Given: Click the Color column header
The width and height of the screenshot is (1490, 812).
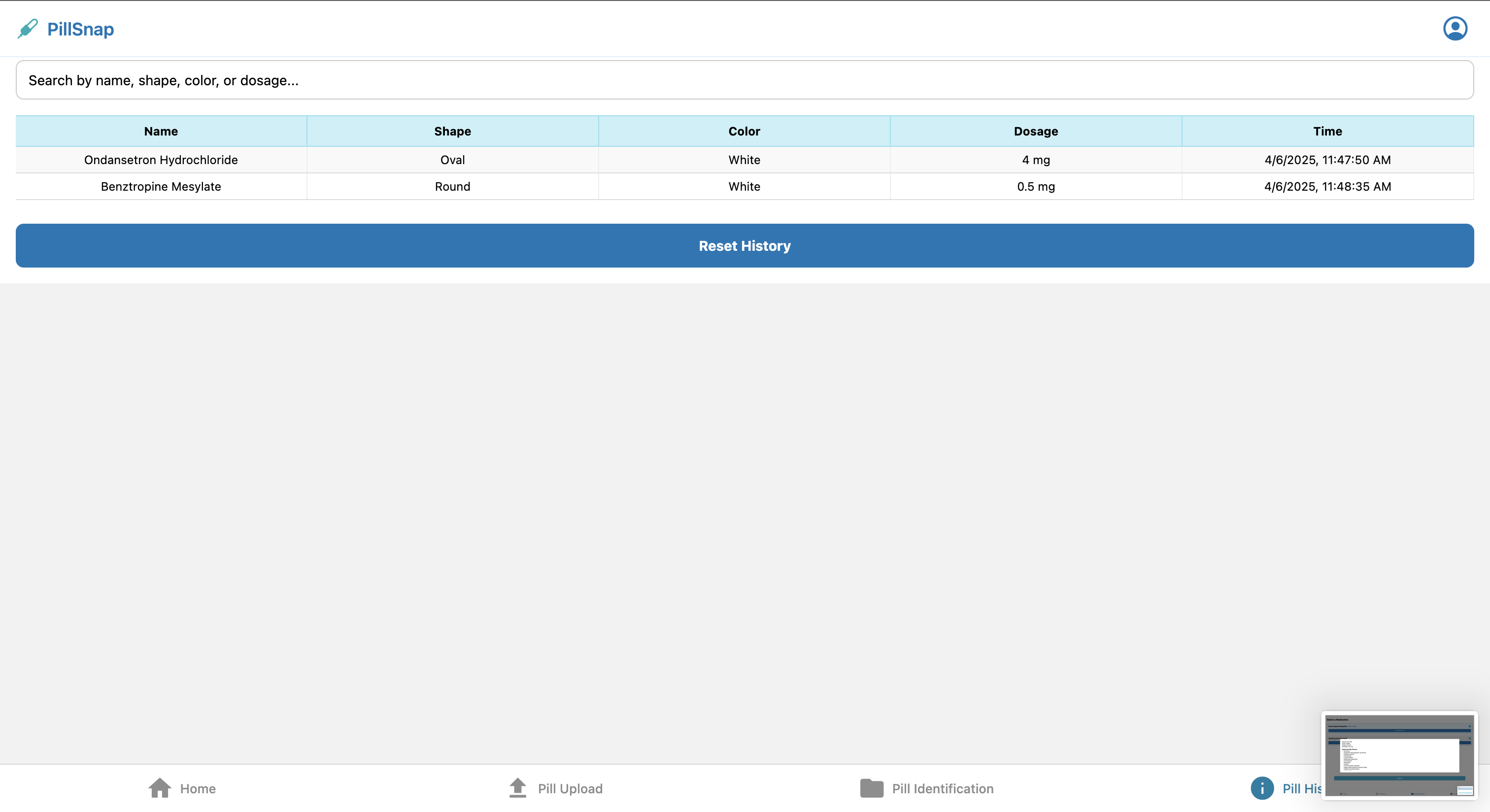Looking at the screenshot, I should 744,131.
